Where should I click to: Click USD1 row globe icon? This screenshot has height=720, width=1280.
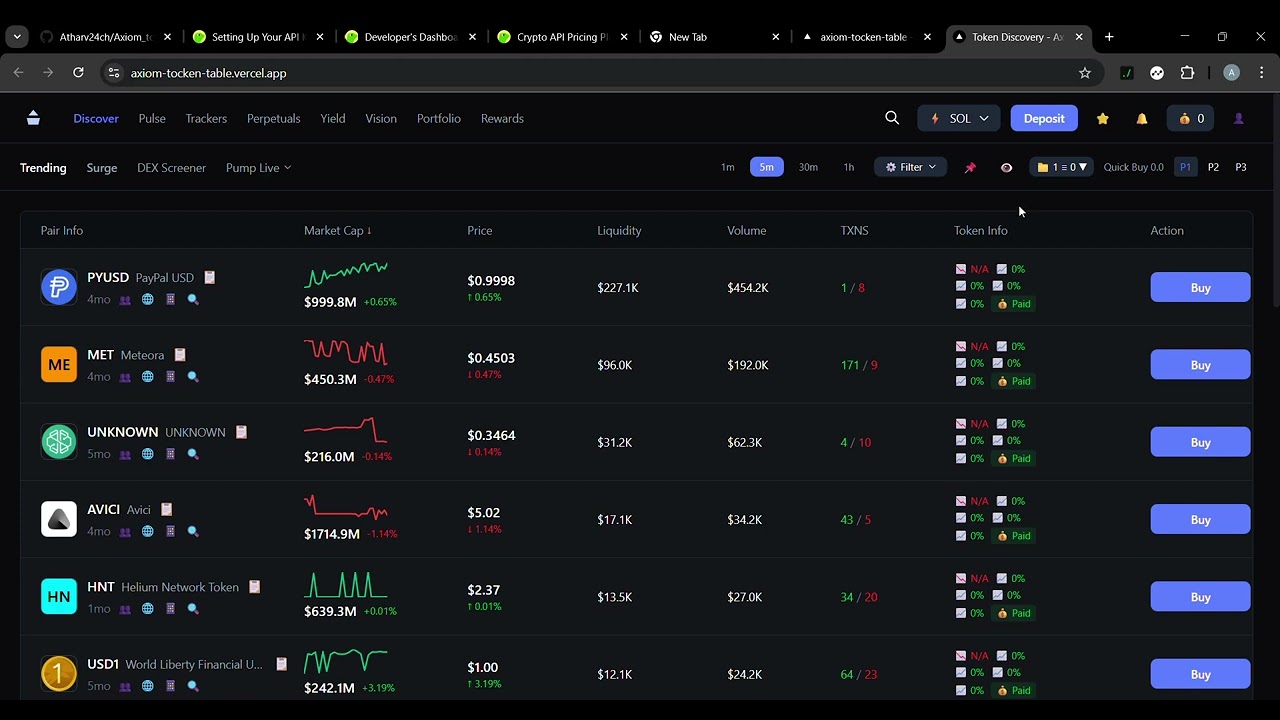coord(147,686)
